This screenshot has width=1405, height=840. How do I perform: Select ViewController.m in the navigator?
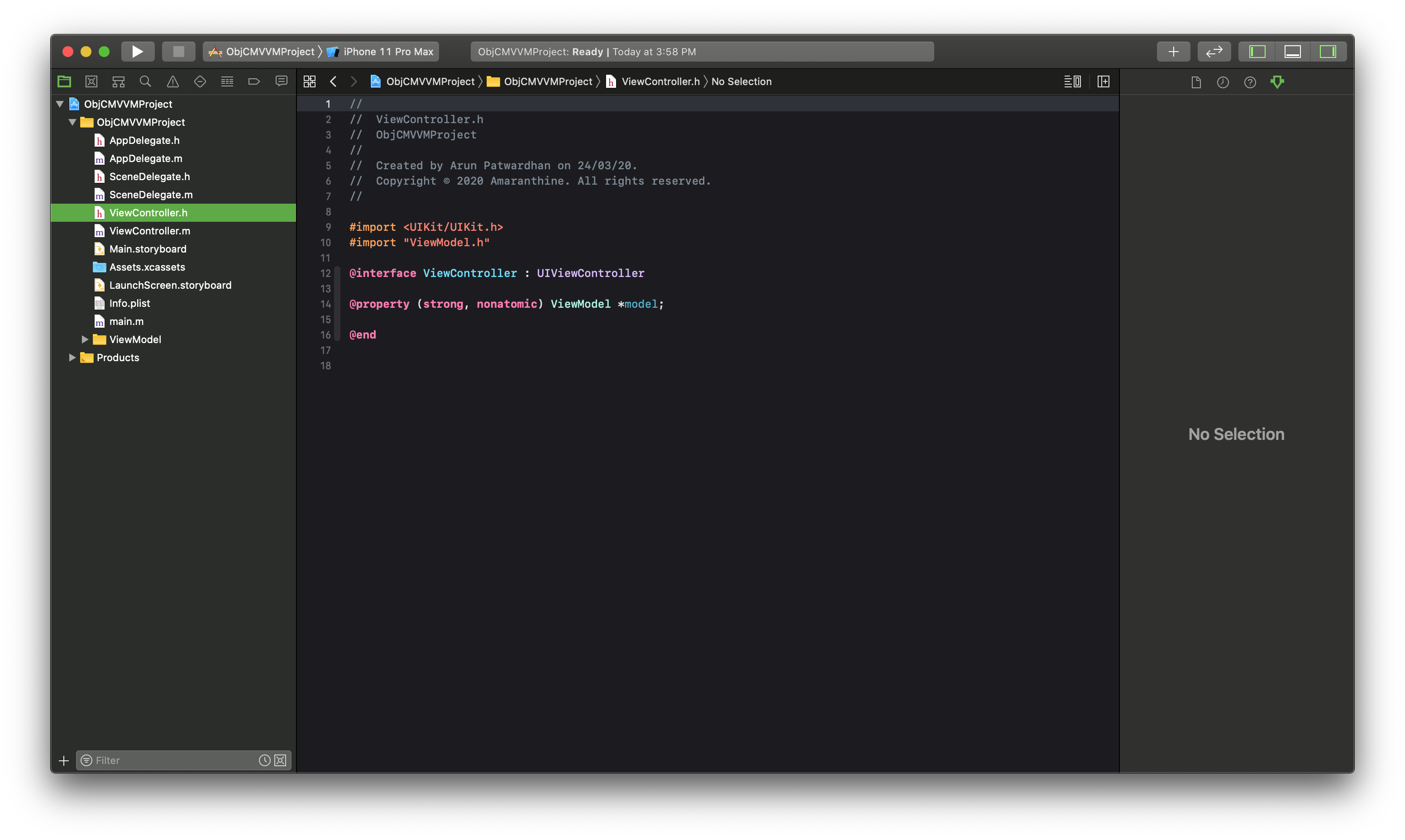click(x=149, y=231)
